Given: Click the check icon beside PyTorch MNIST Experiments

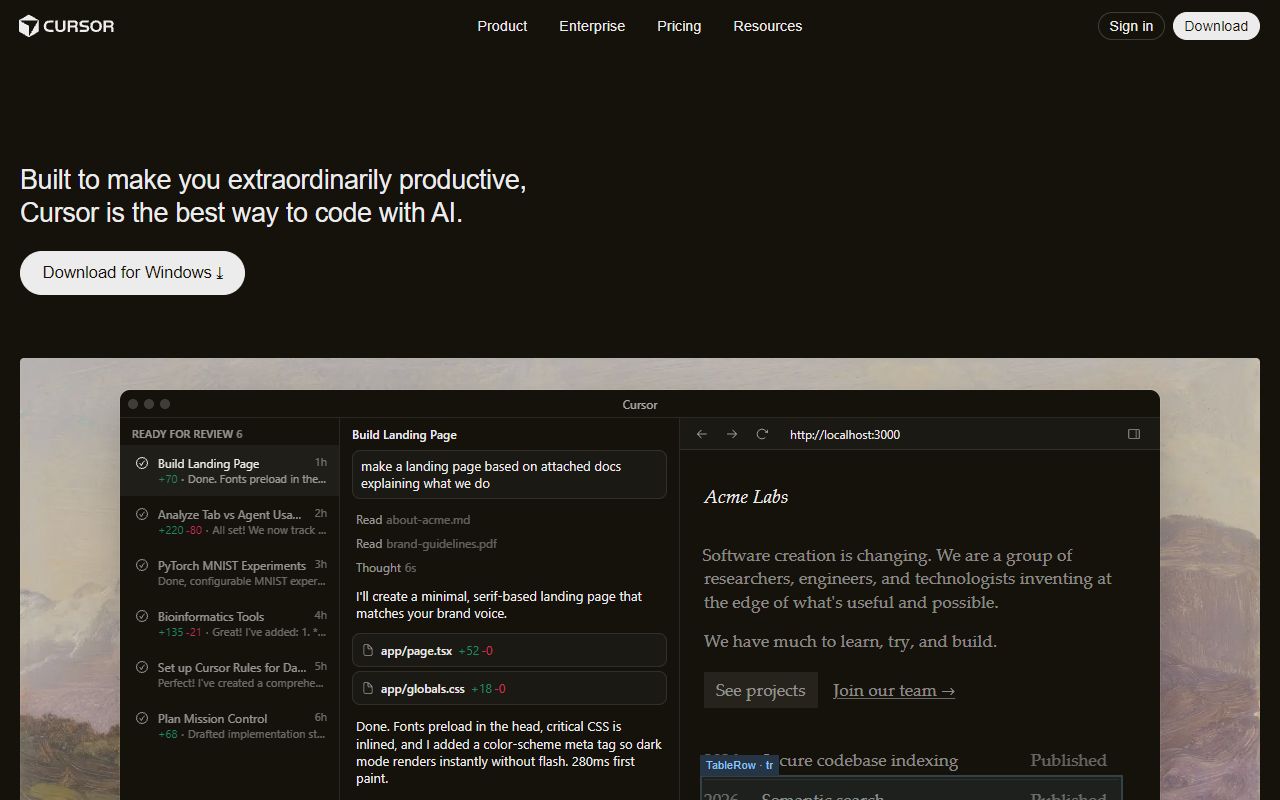Looking at the screenshot, I should coord(141,565).
